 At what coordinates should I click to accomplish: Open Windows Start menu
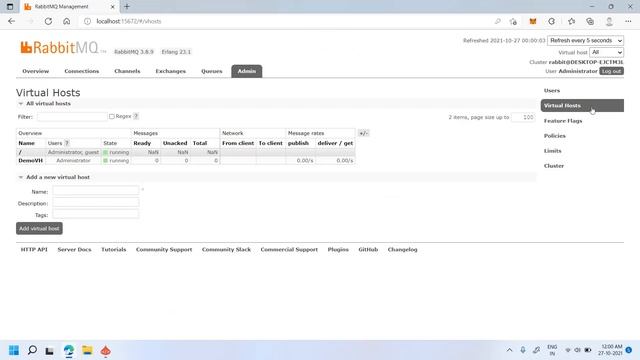pos(14,350)
